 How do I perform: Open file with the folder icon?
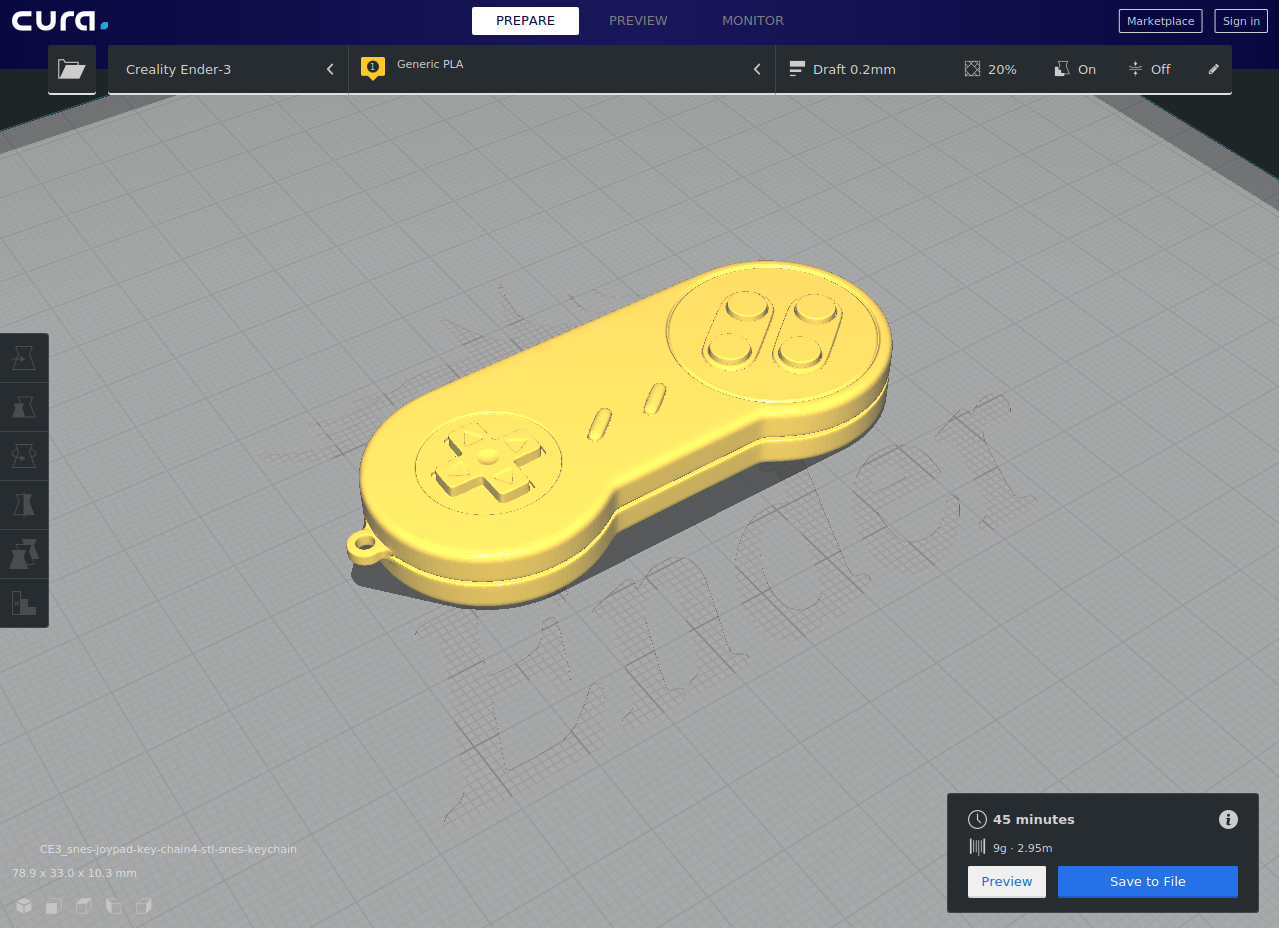pos(72,69)
